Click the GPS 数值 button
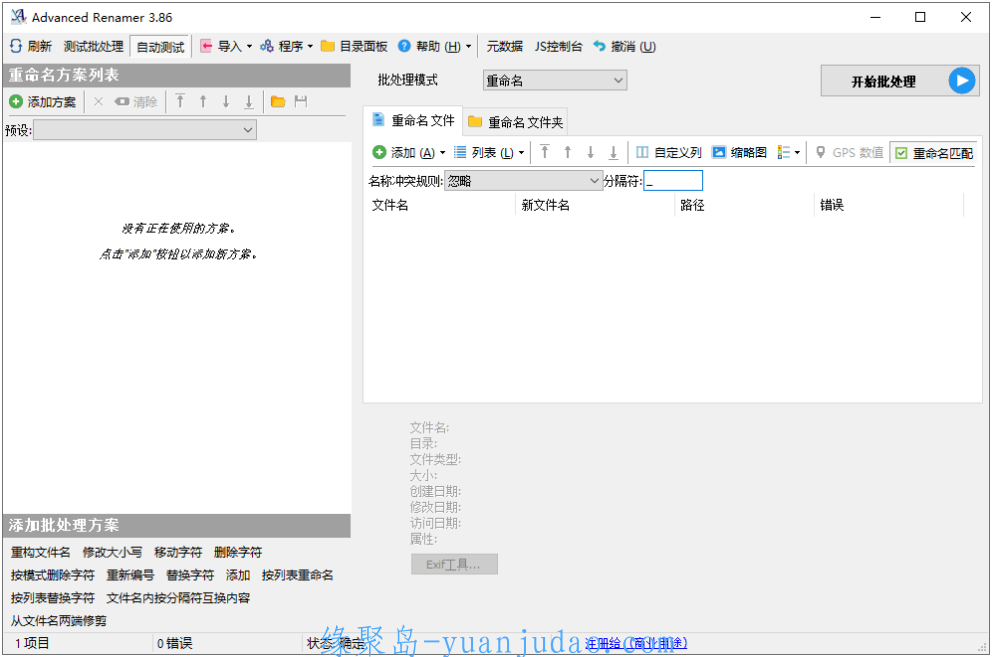Viewport: 992px width, 657px height. [x=850, y=153]
